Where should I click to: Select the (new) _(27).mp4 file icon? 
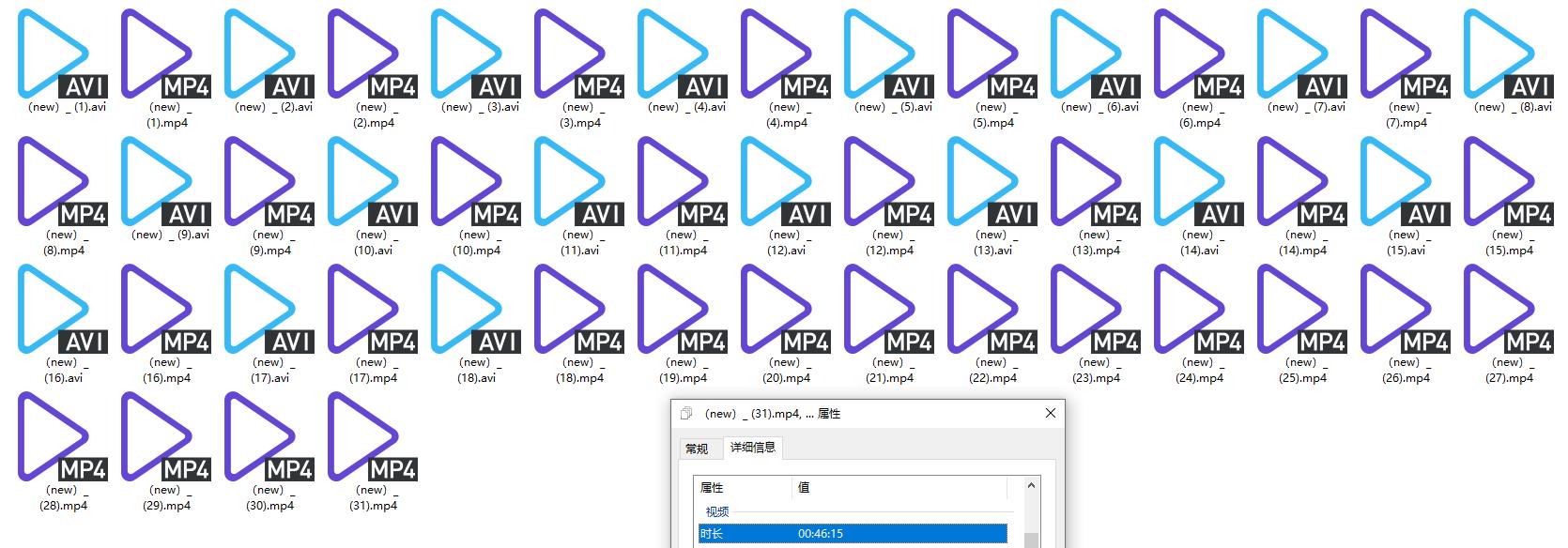(1508, 309)
